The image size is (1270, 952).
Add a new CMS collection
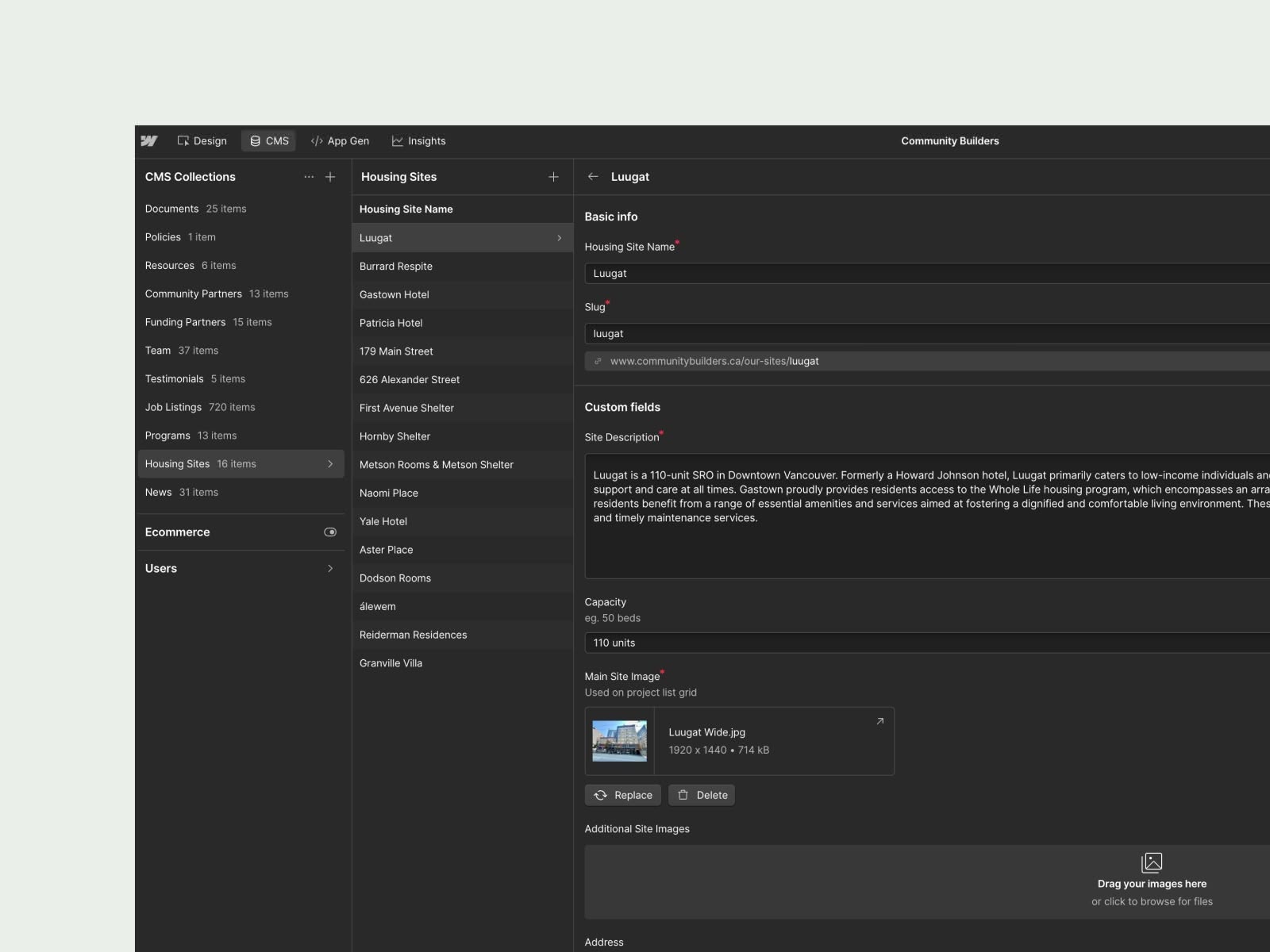[x=330, y=177]
